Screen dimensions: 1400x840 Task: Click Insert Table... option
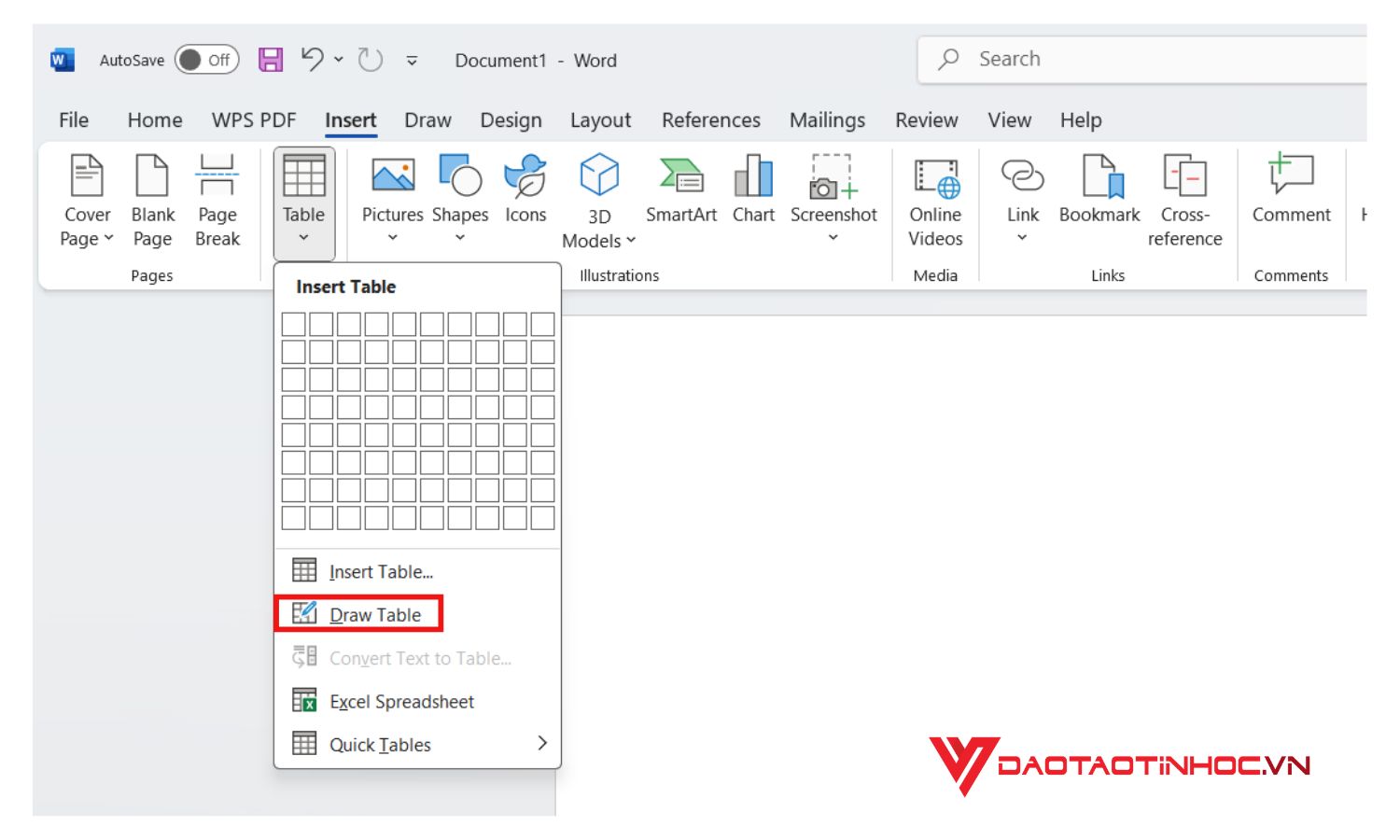pos(382,570)
